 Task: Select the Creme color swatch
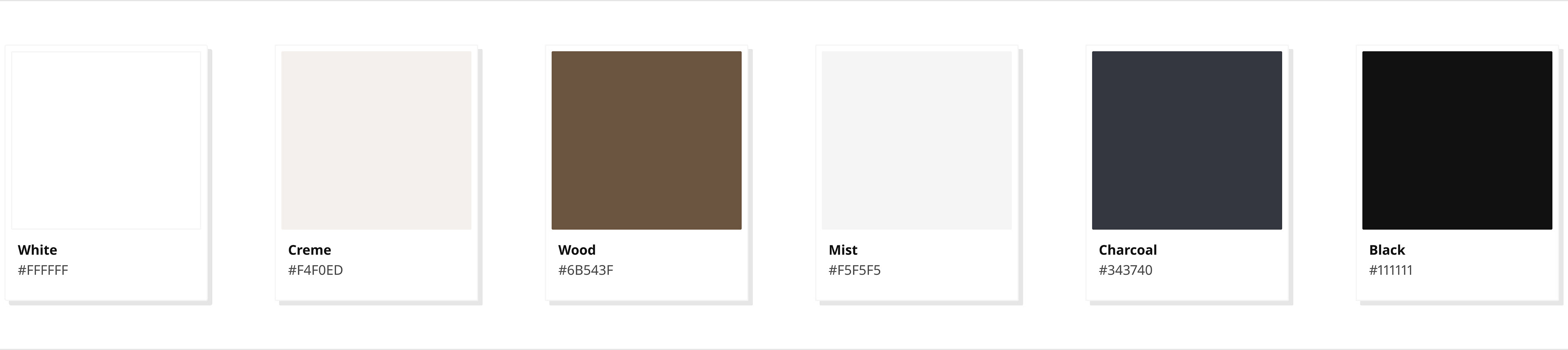376,140
